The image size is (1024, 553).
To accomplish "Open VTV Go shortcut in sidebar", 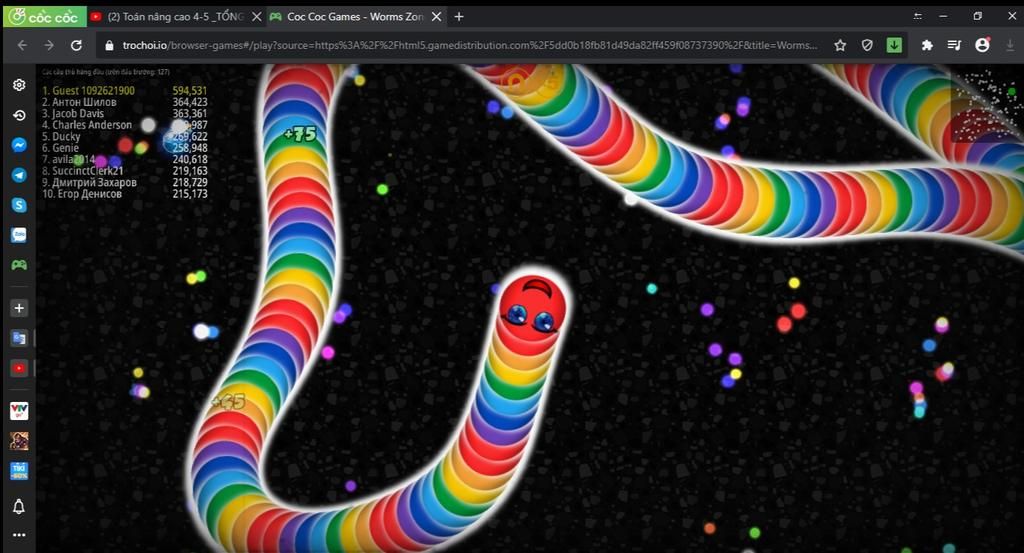I will (x=19, y=411).
